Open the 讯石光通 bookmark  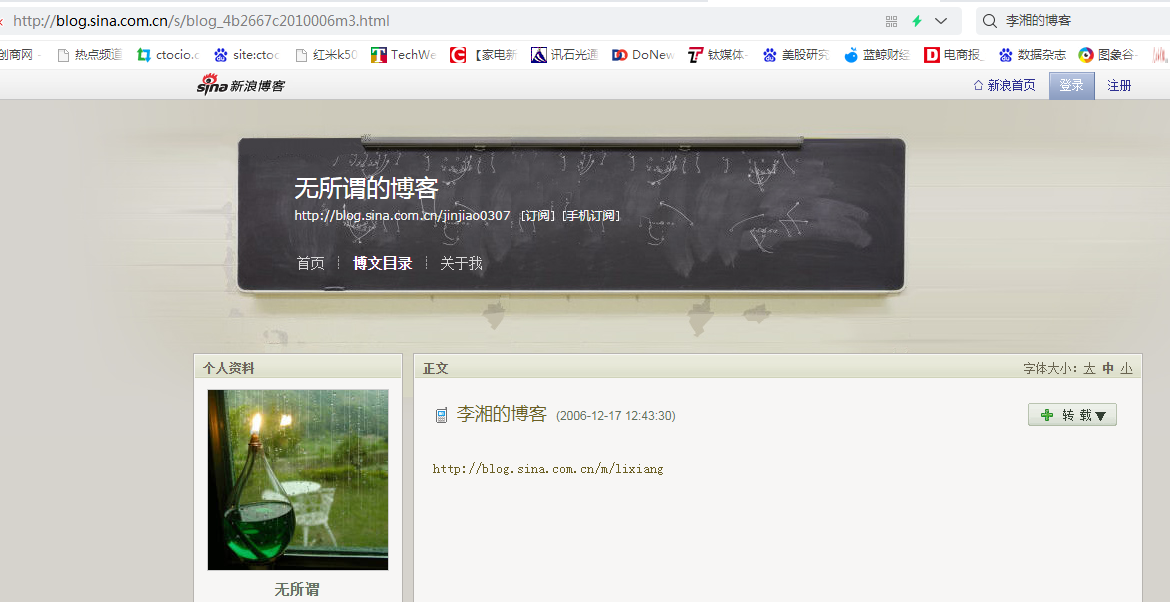[x=564, y=54]
